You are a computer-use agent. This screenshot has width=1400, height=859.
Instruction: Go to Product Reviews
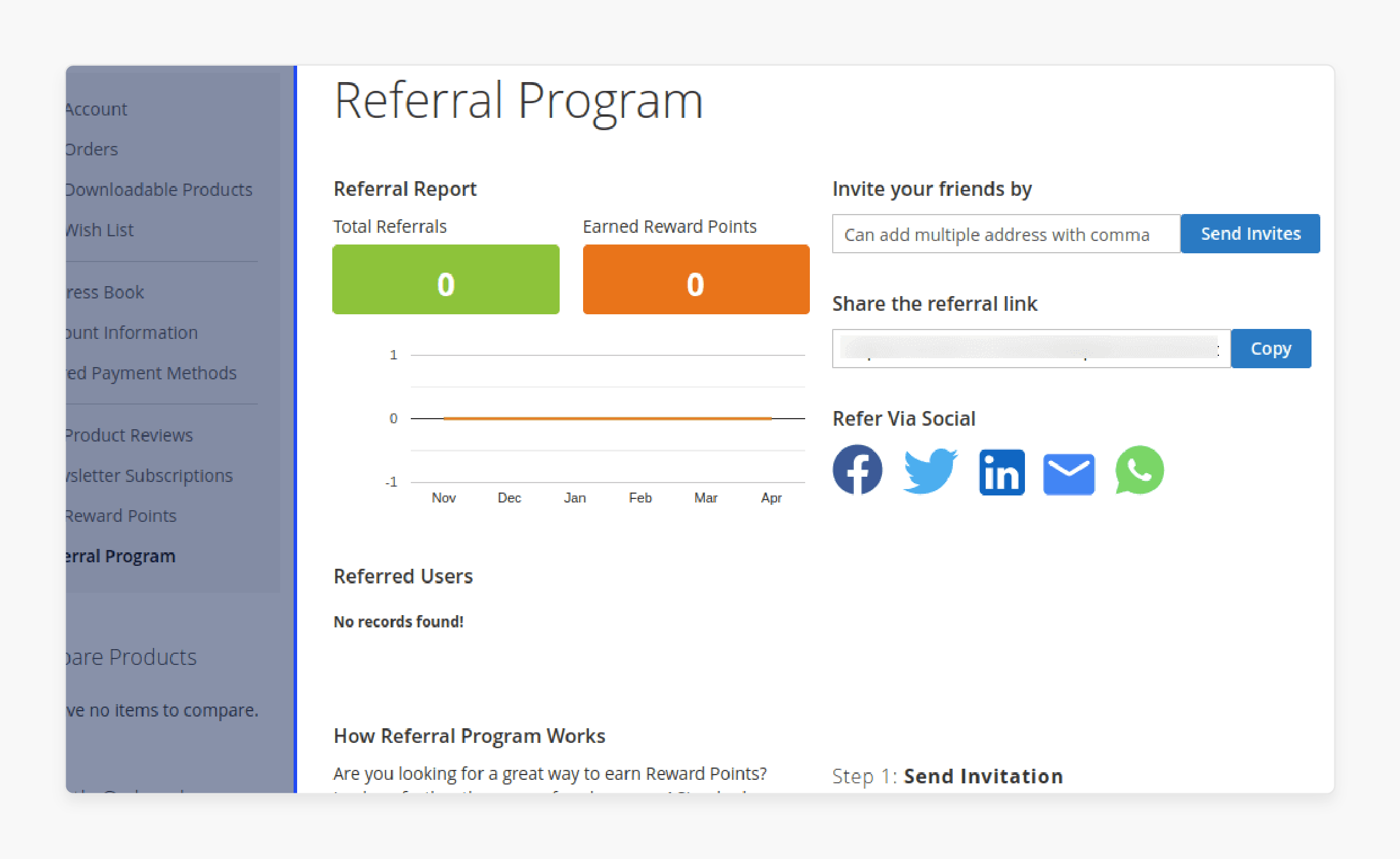click(x=129, y=435)
